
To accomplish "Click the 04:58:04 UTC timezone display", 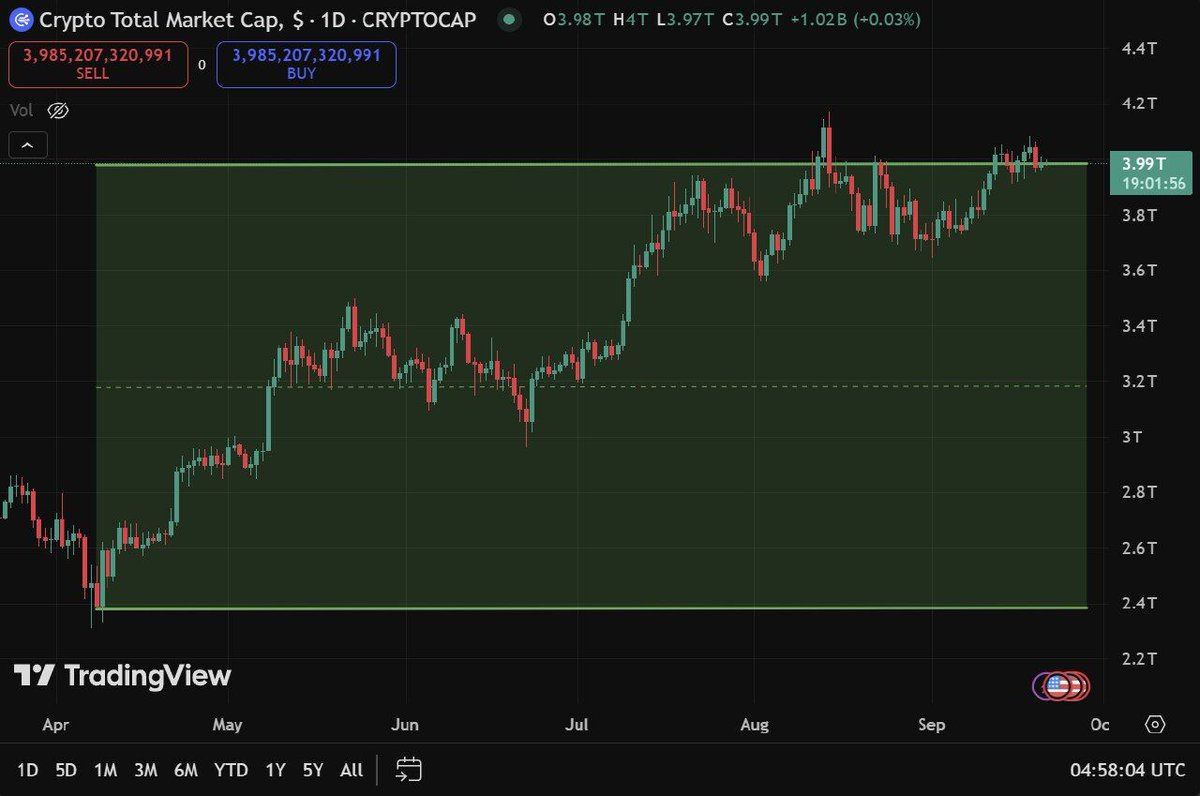I will tap(1127, 770).
